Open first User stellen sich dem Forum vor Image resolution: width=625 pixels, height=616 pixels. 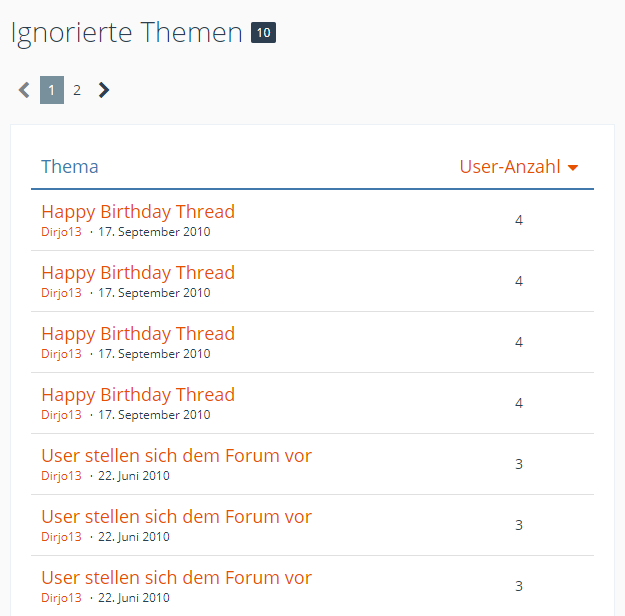tap(176, 456)
